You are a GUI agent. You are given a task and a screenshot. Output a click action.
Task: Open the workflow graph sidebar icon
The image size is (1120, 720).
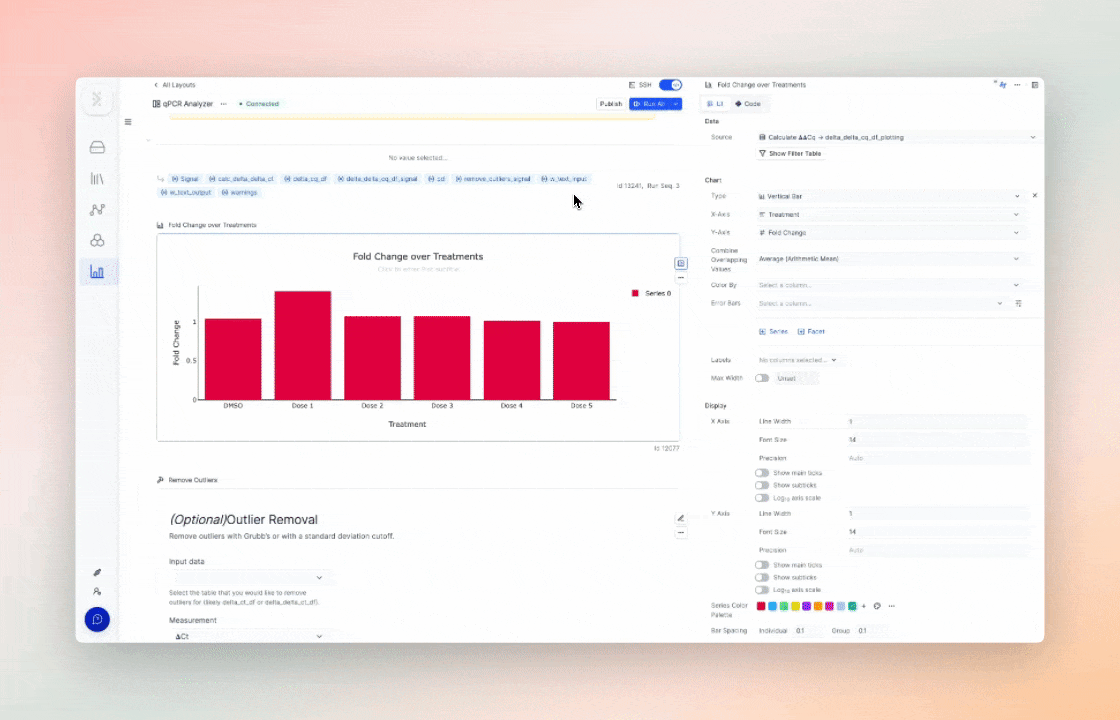click(97, 209)
